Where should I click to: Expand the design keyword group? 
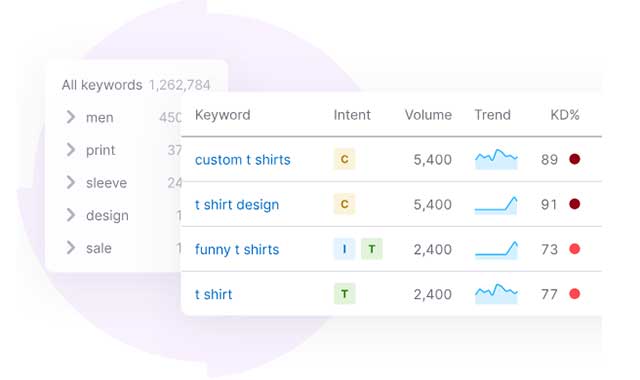point(71,215)
